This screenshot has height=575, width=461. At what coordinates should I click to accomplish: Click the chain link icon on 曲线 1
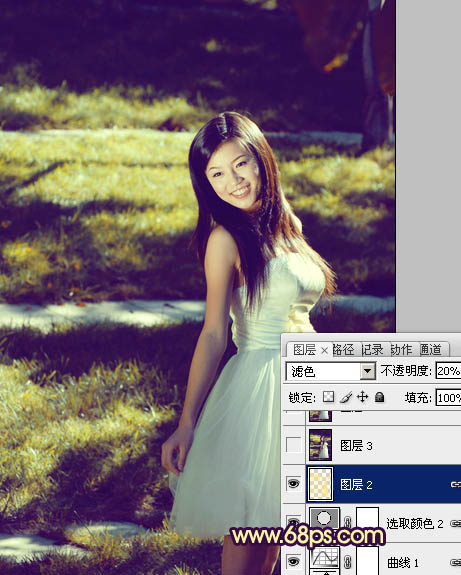(348, 562)
